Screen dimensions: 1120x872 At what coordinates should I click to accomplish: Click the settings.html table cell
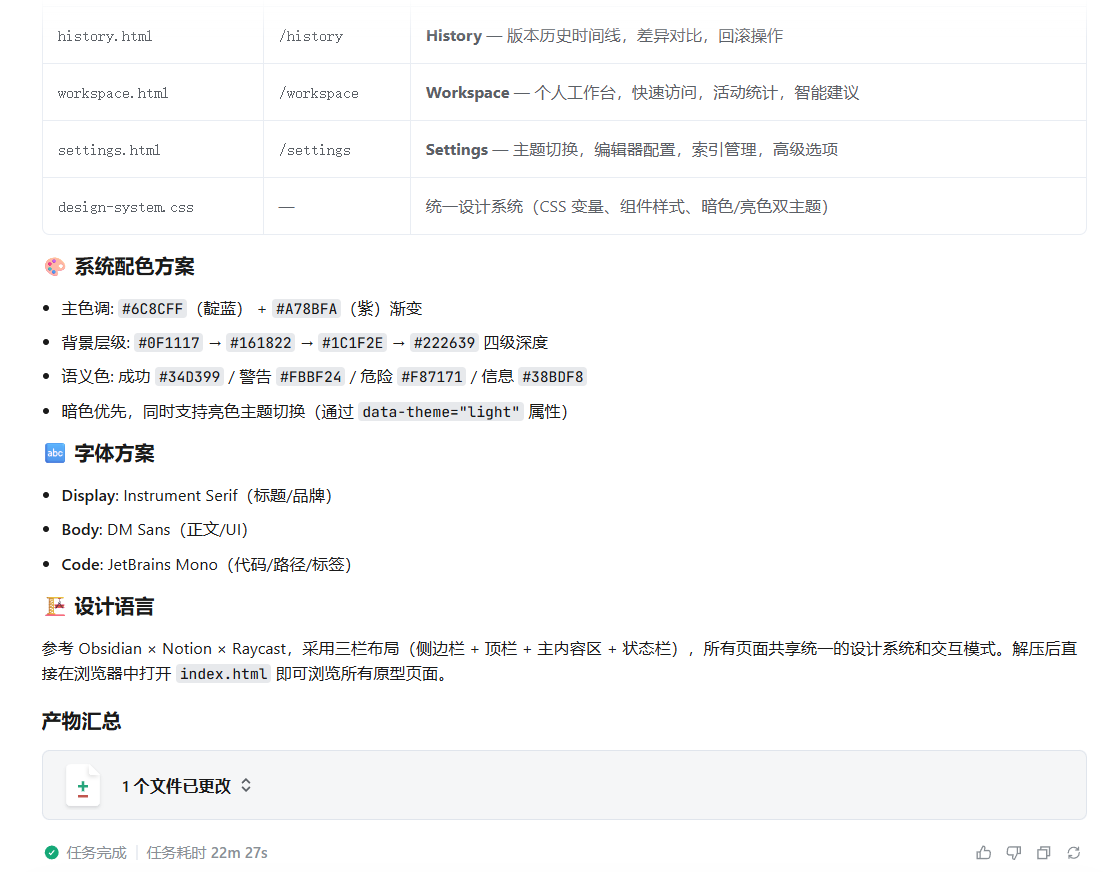pos(109,150)
